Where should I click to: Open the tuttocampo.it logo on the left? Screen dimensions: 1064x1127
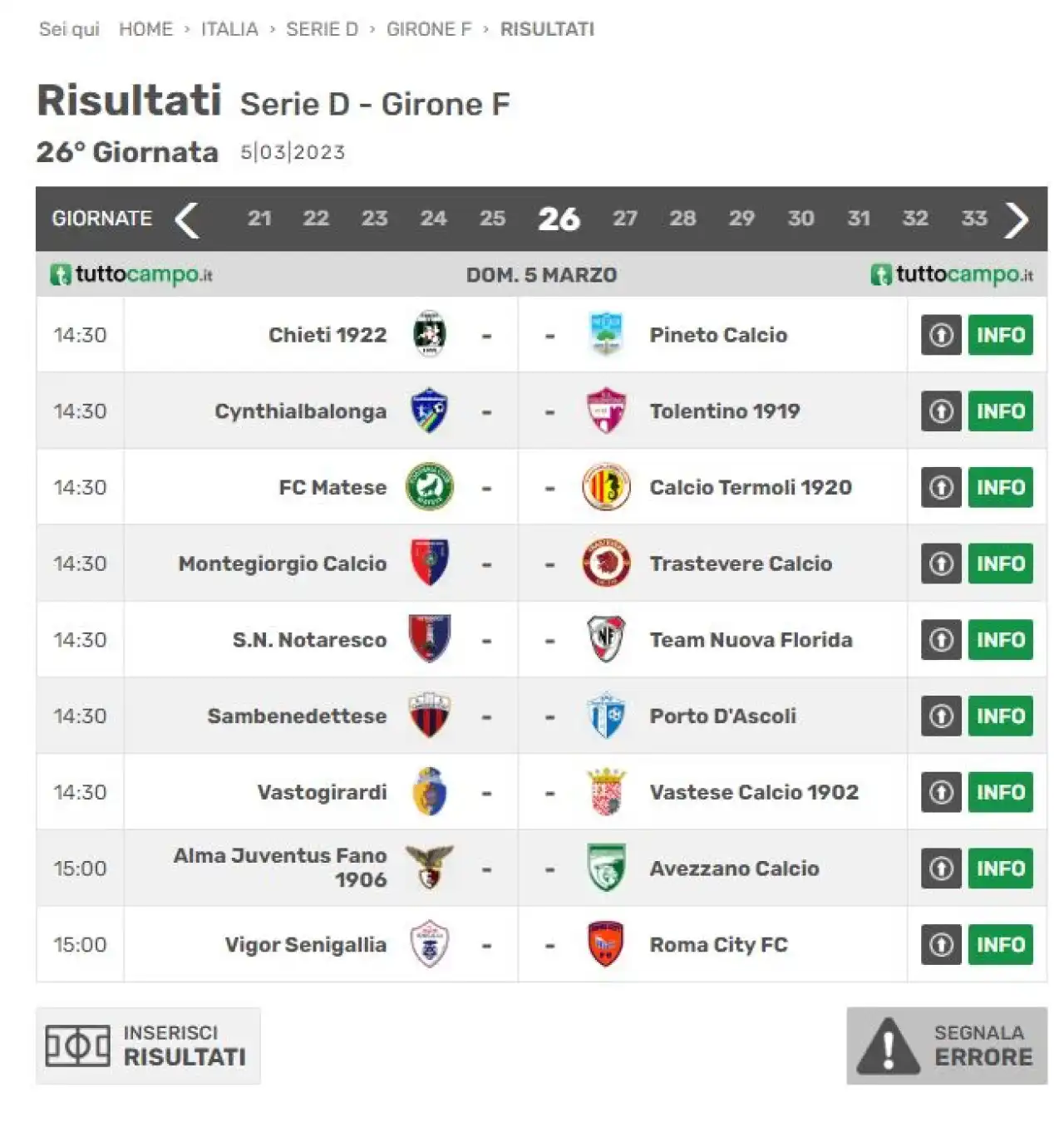point(131,274)
